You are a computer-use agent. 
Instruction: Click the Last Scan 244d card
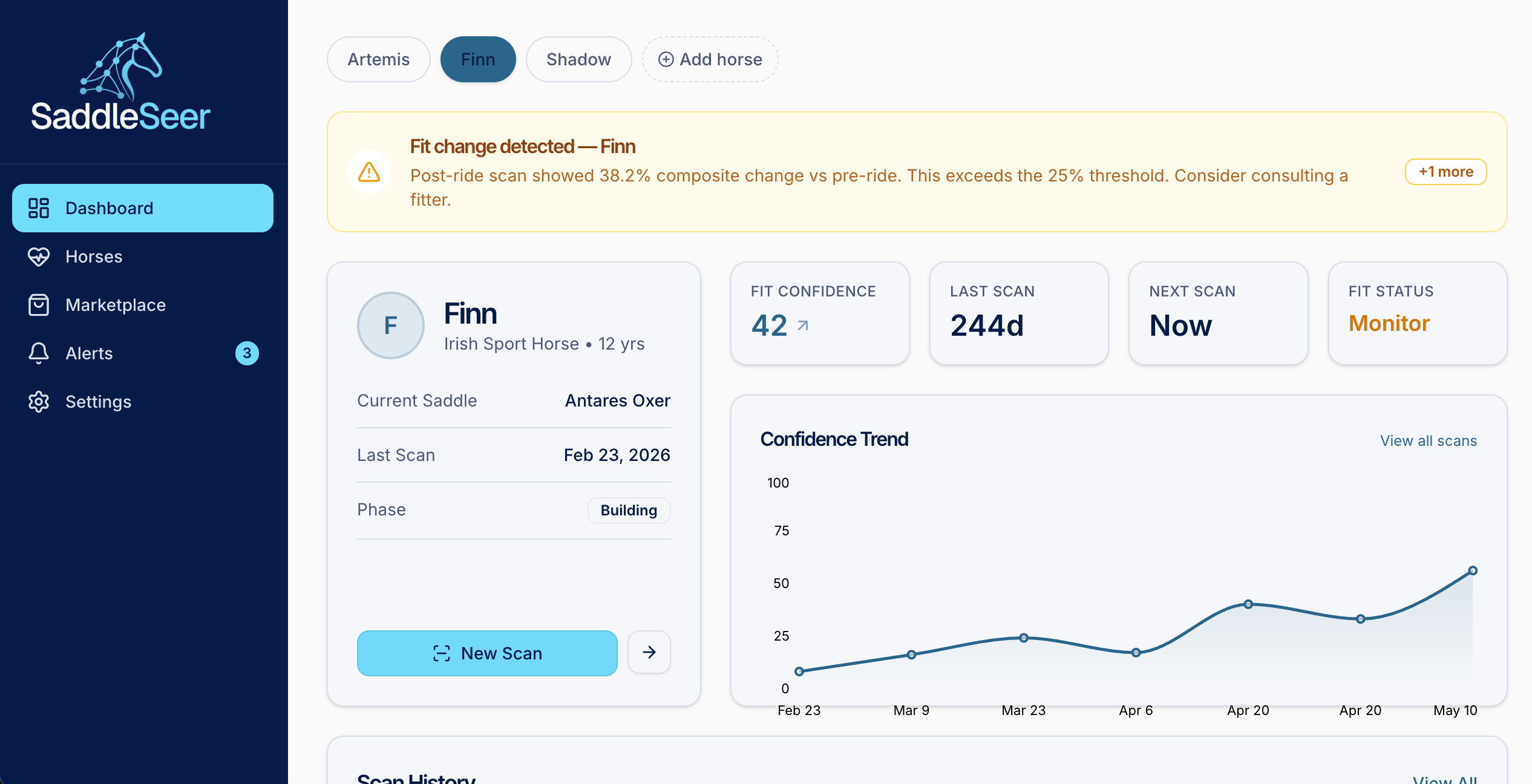point(1020,313)
